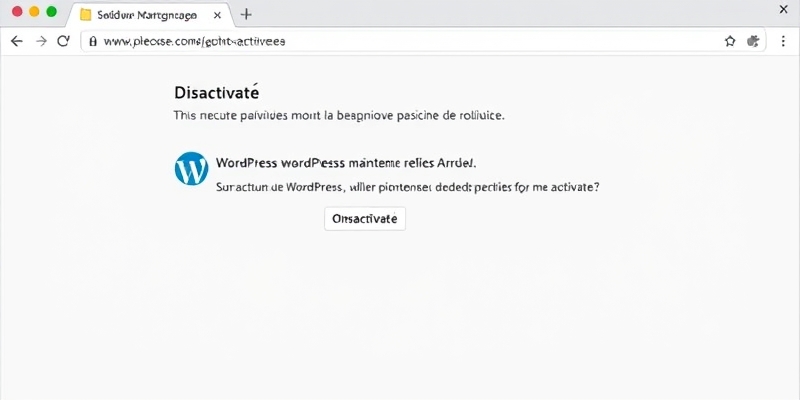Click the Disactivaté heading
This screenshot has width=800, height=400.
[217, 92]
